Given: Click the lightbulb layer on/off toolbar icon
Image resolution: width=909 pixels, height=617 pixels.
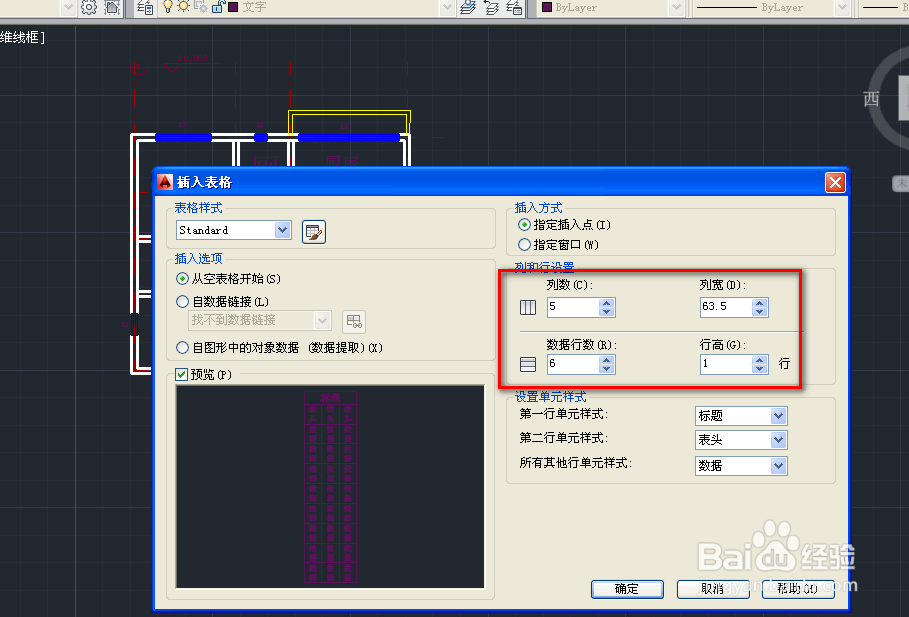Looking at the screenshot, I should [167, 8].
